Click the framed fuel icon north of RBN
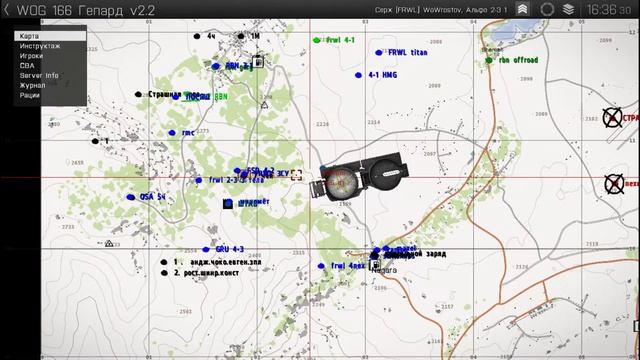 [x=258, y=61]
